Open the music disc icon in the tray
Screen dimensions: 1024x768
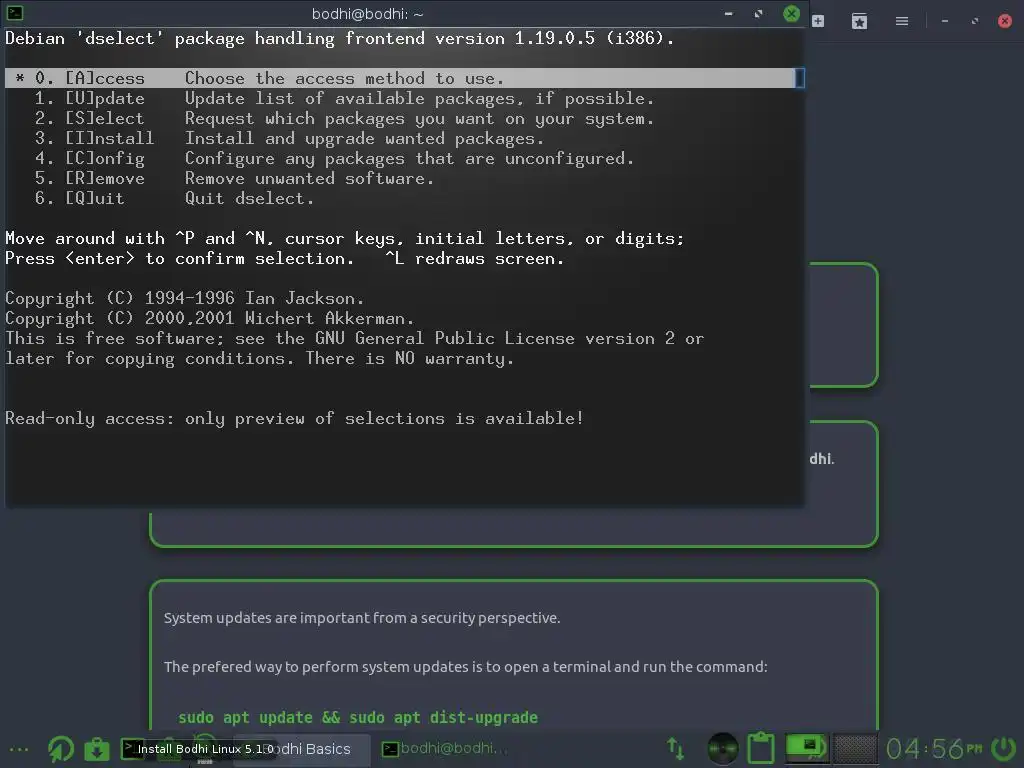(x=722, y=749)
